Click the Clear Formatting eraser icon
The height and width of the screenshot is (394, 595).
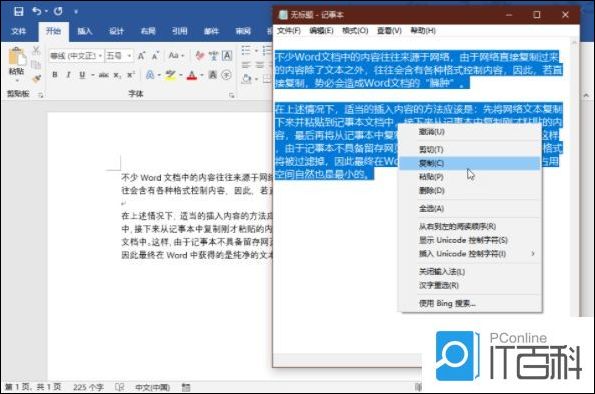point(200,56)
